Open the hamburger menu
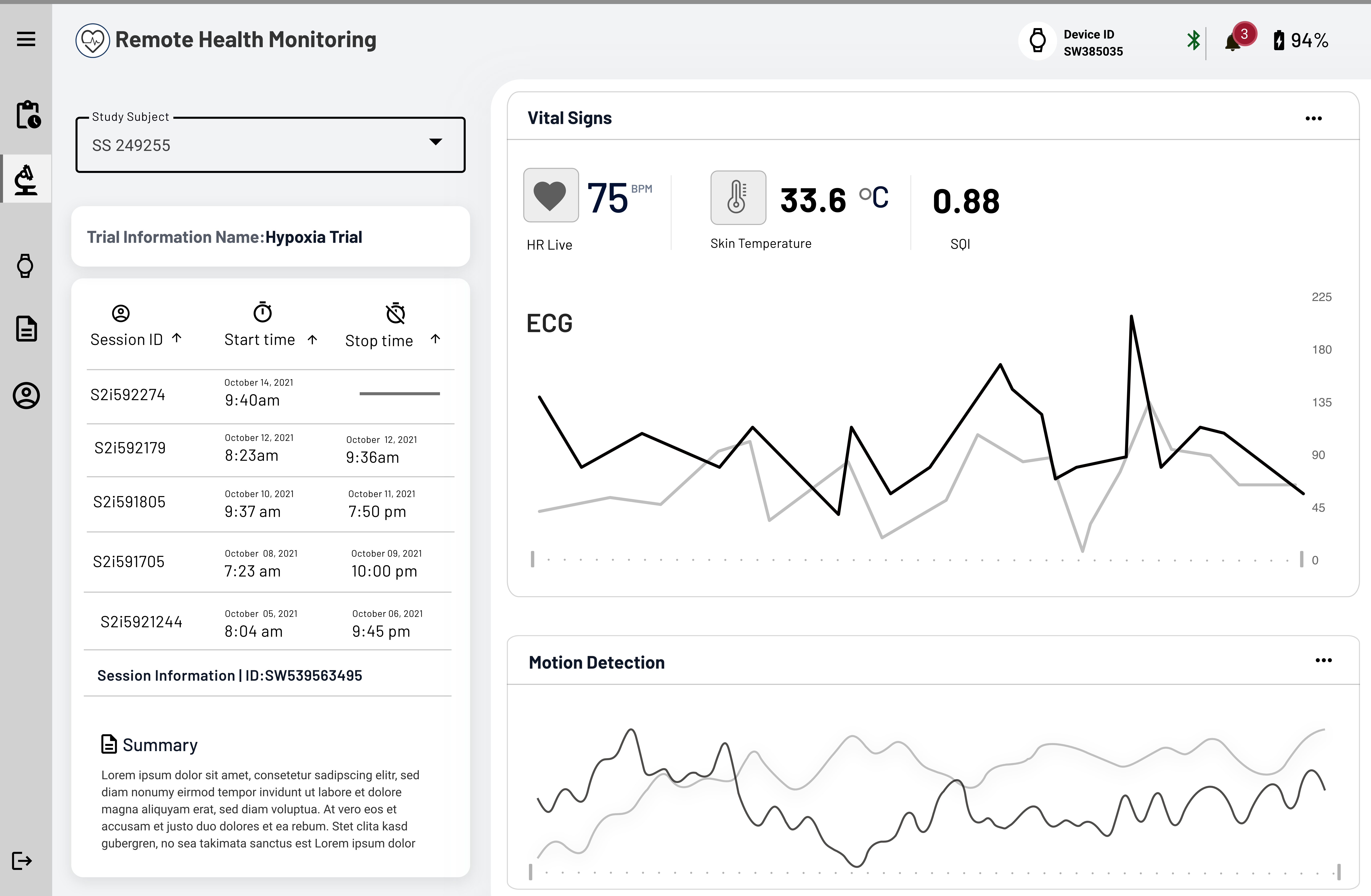Image resolution: width=1371 pixels, height=896 pixels. pos(26,39)
